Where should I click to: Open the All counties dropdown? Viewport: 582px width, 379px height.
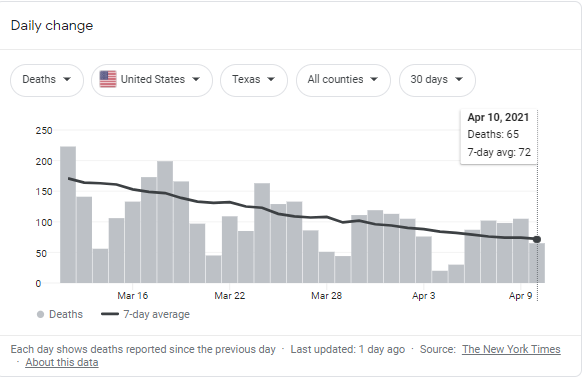coord(343,80)
